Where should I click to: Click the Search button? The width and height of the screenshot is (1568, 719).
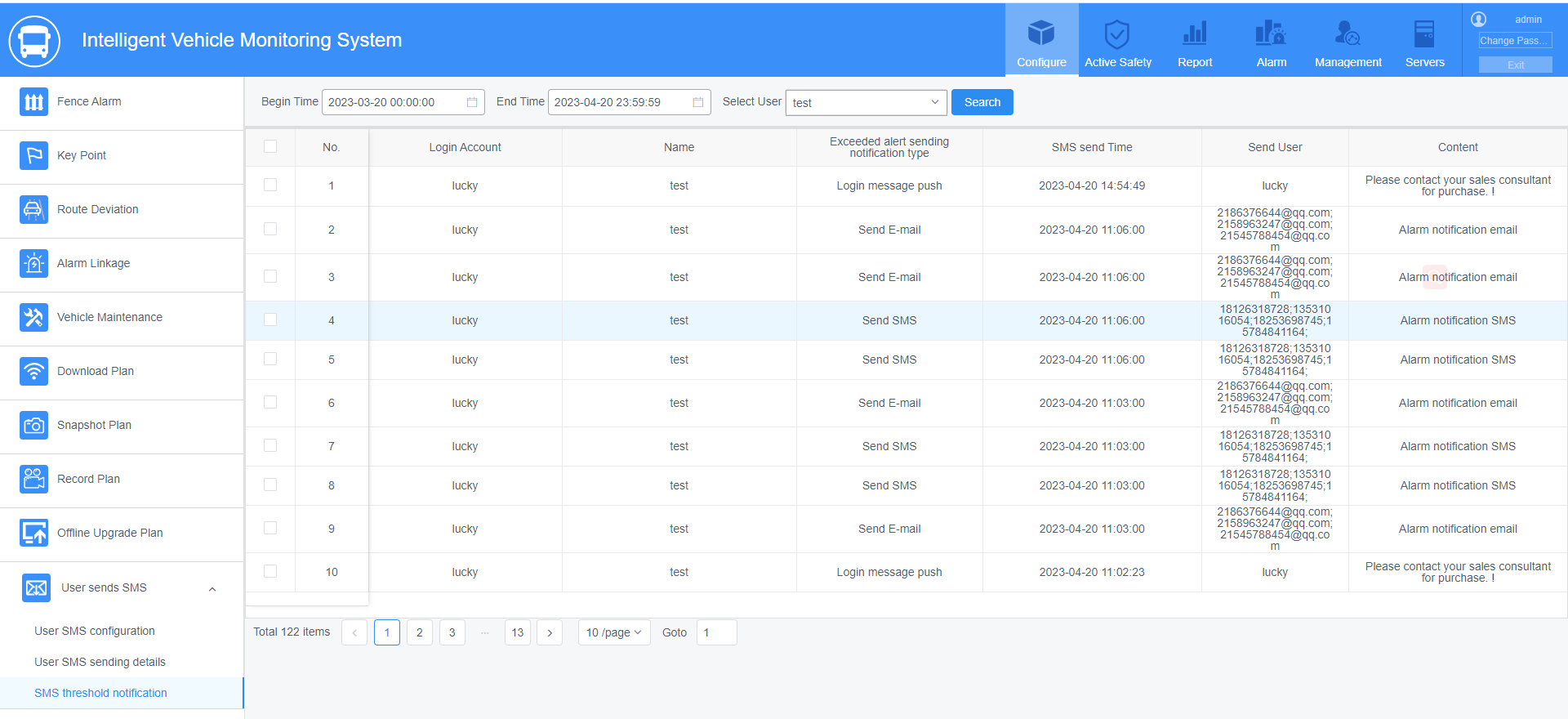click(x=982, y=102)
